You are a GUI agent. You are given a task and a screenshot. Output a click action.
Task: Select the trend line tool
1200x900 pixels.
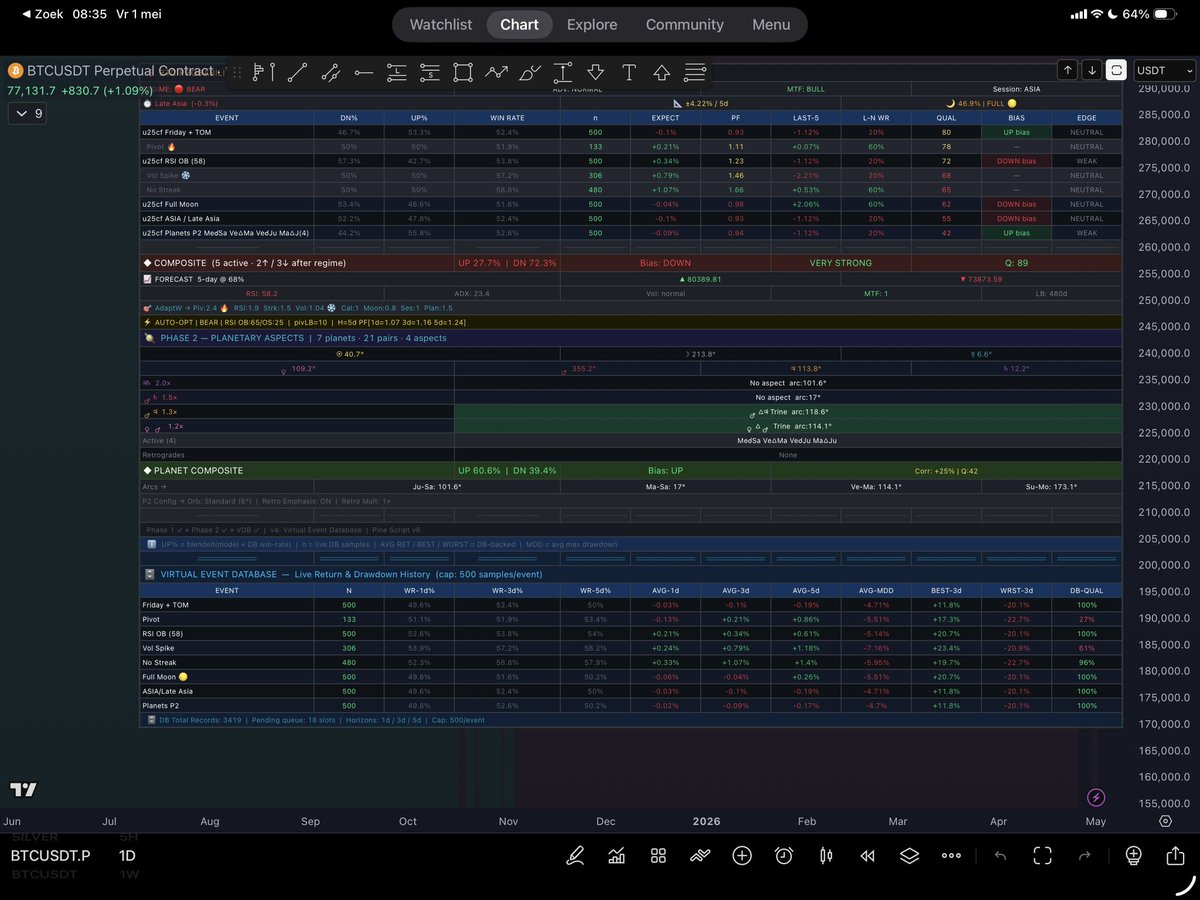click(297, 72)
